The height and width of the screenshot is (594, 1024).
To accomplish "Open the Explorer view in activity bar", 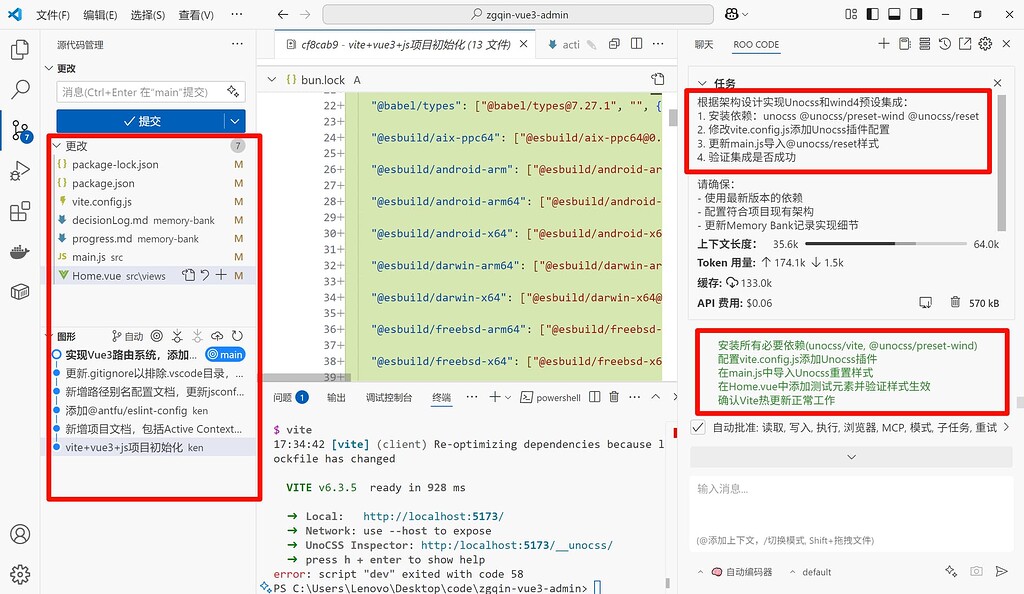I will click(x=20, y=50).
